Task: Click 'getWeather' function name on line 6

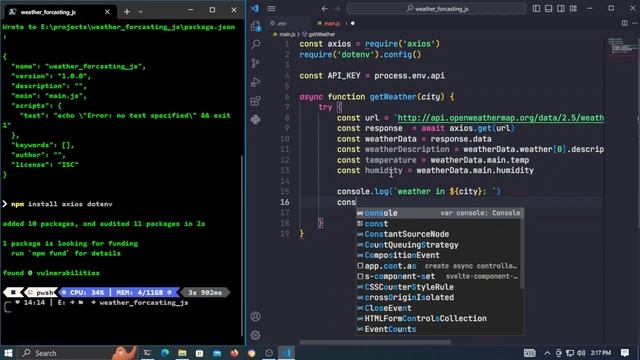Action: coord(393,97)
